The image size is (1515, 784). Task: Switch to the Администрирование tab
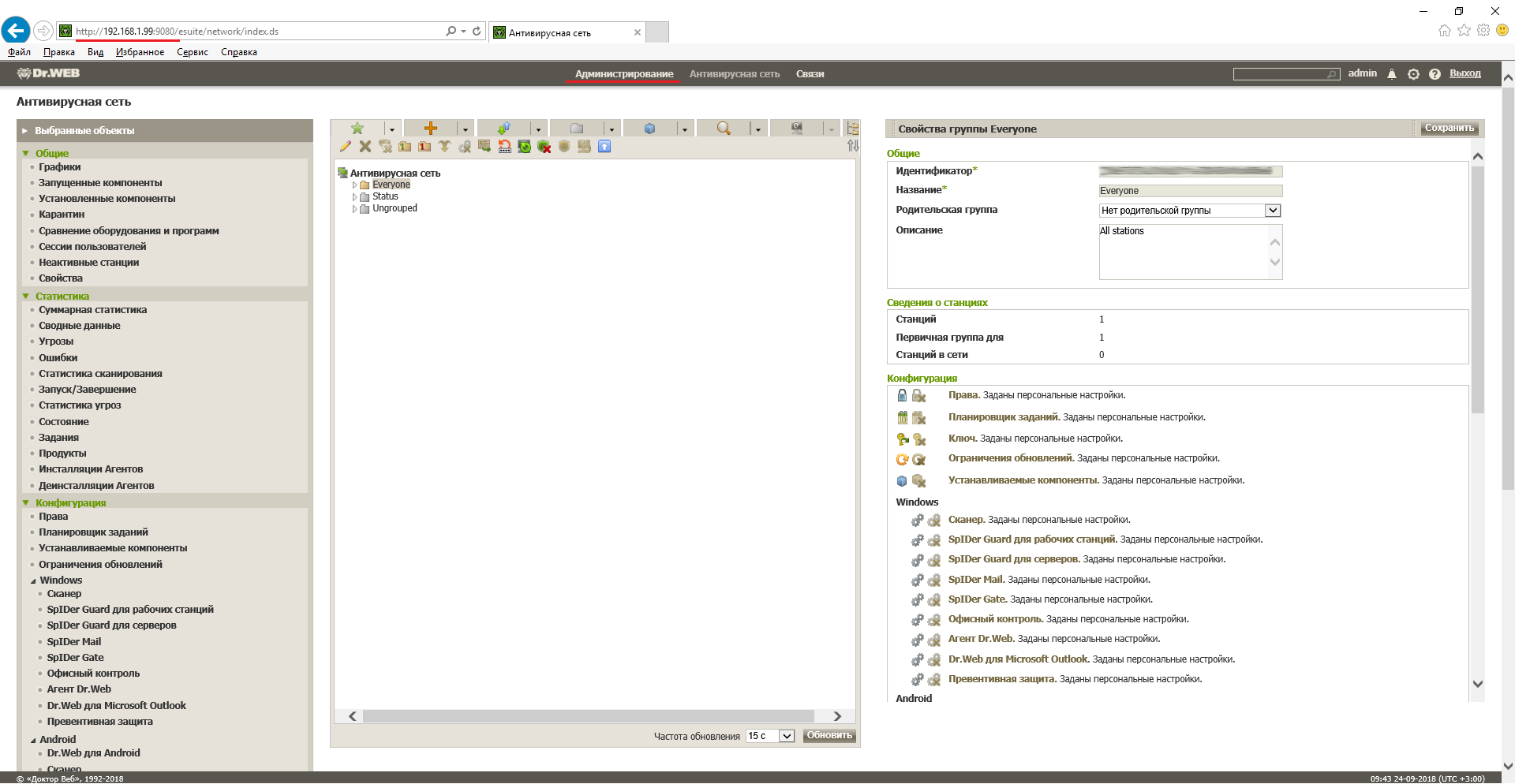624,74
